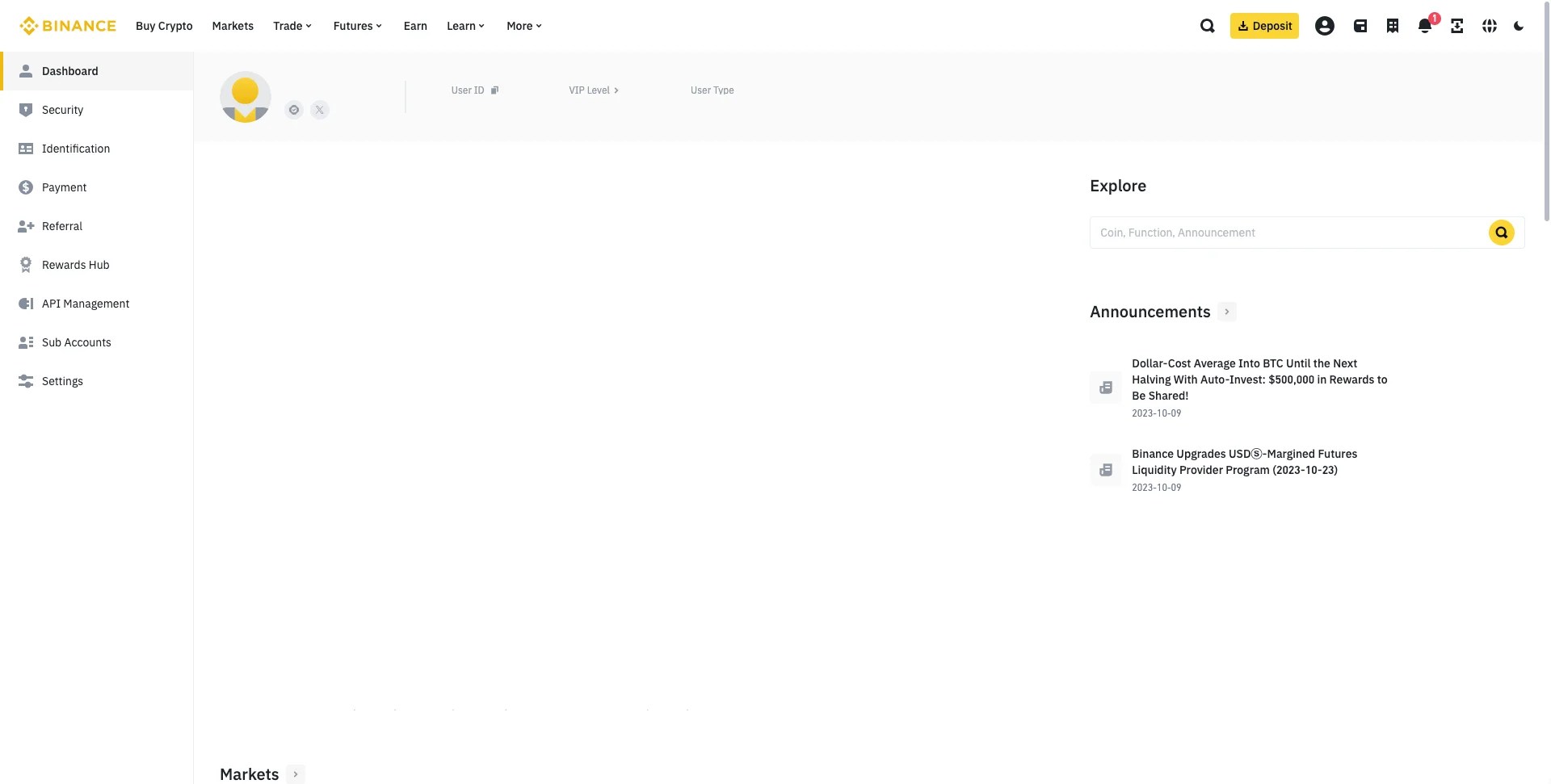Open the Markets menu item
This screenshot has height=784, width=1551.
[x=232, y=25]
